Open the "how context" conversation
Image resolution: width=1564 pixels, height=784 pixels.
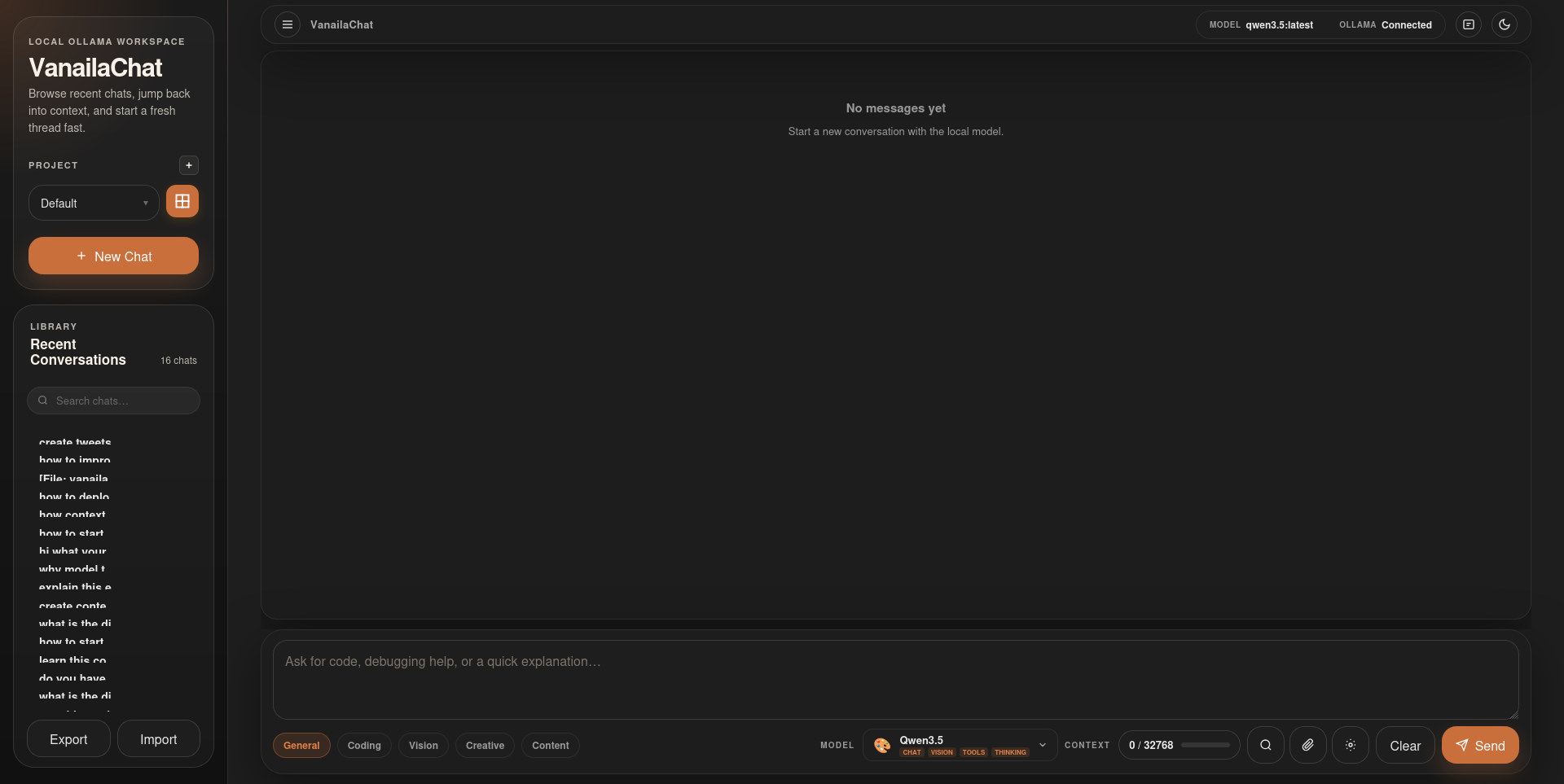[72, 515]
